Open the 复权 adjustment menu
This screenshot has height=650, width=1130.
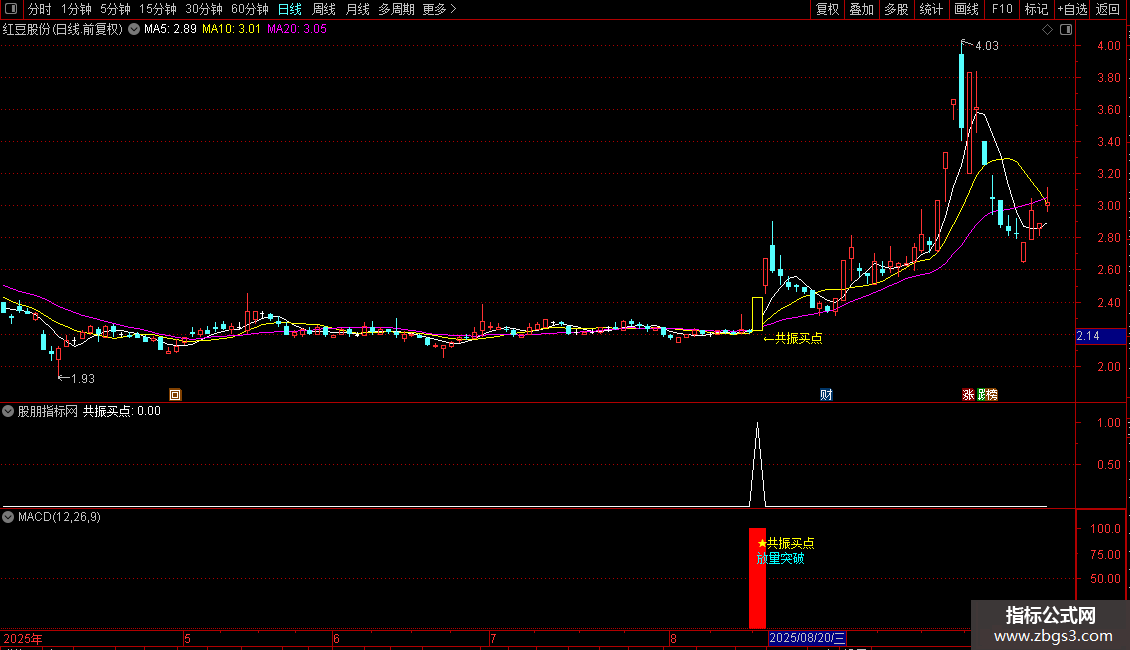click(x=827, y=9)
